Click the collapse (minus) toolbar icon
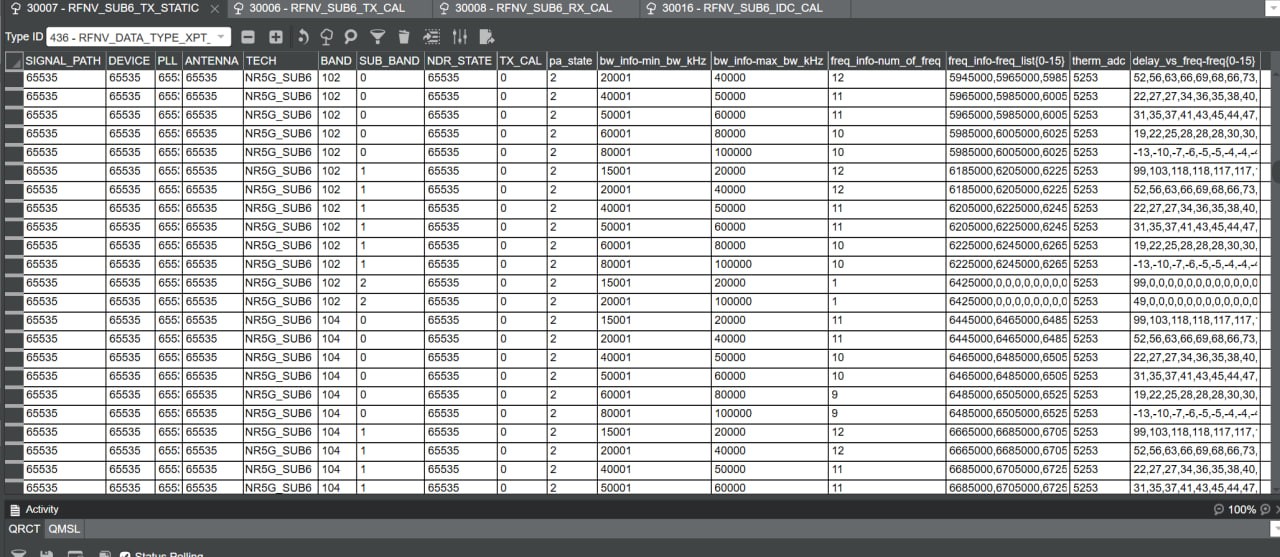This screenshot has width=1280, height=557. pyautogui.click(x=248, y=37)
